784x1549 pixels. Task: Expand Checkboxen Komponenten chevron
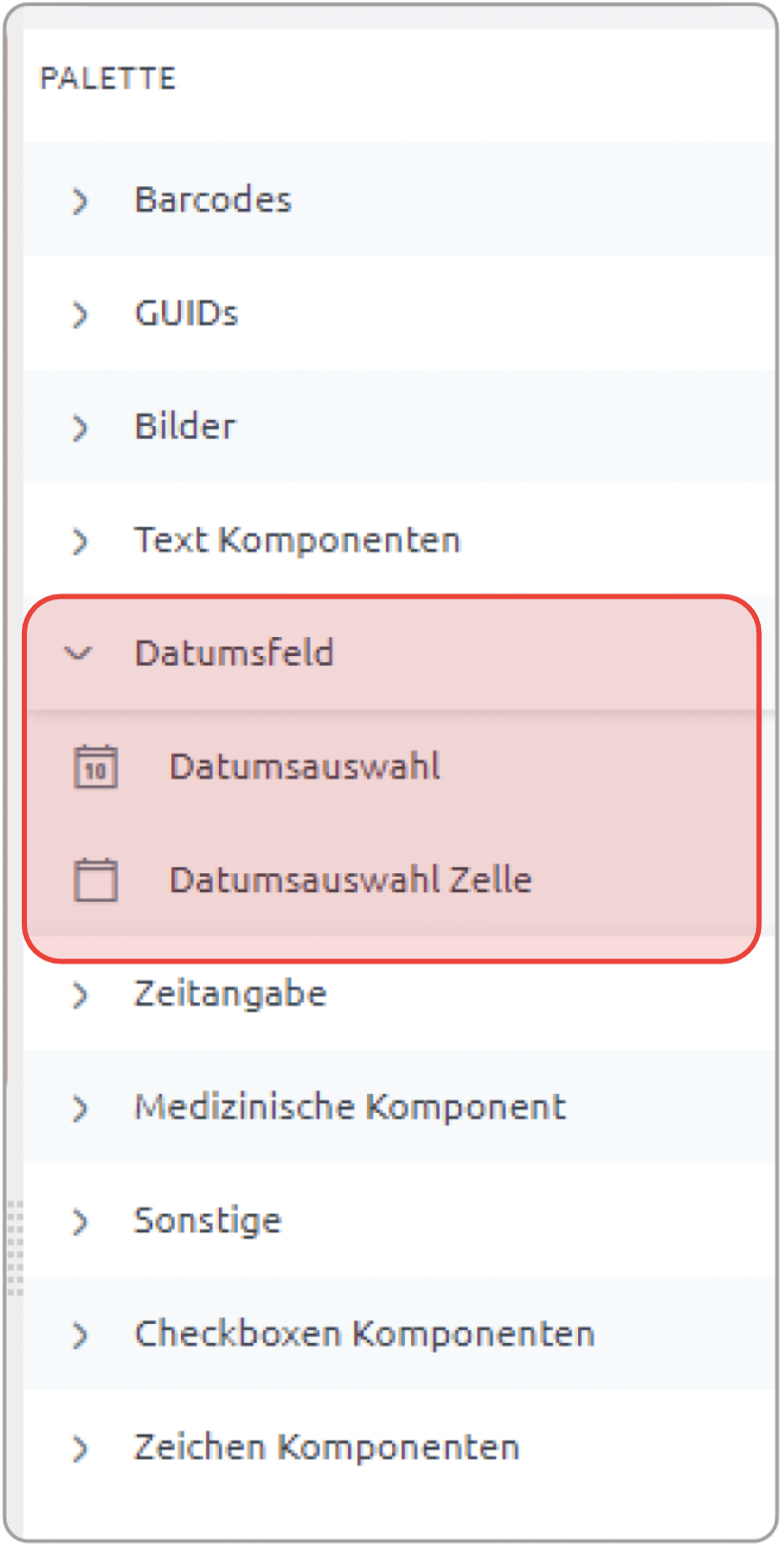[x=81, y=1335]
